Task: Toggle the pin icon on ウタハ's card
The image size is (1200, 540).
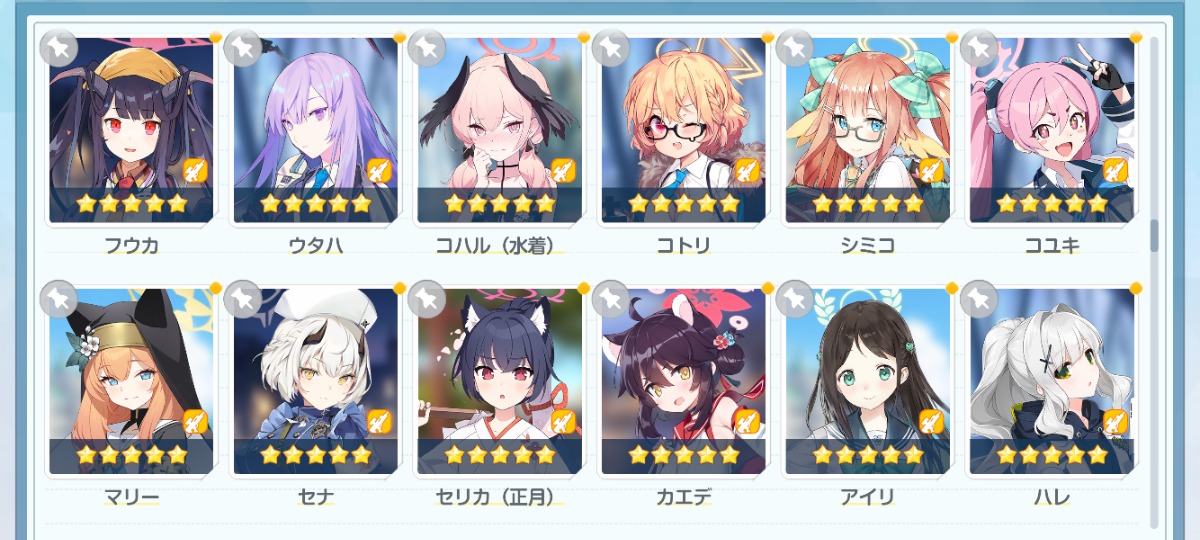Action: (243, 47)
